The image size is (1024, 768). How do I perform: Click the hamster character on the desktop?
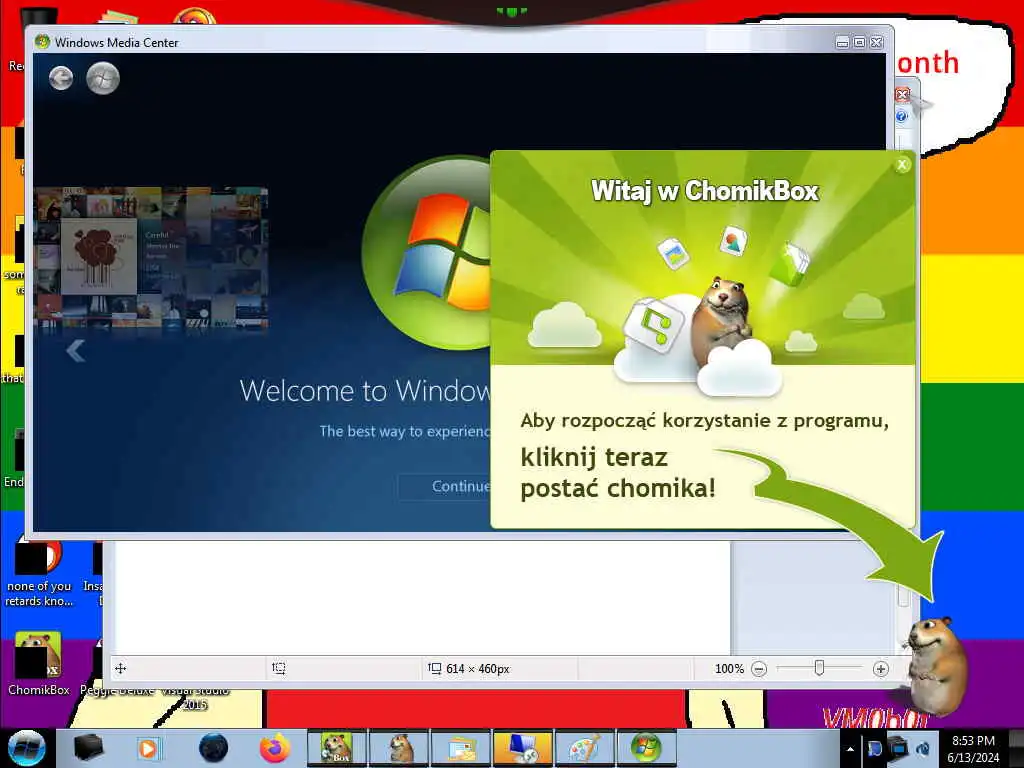935,665
